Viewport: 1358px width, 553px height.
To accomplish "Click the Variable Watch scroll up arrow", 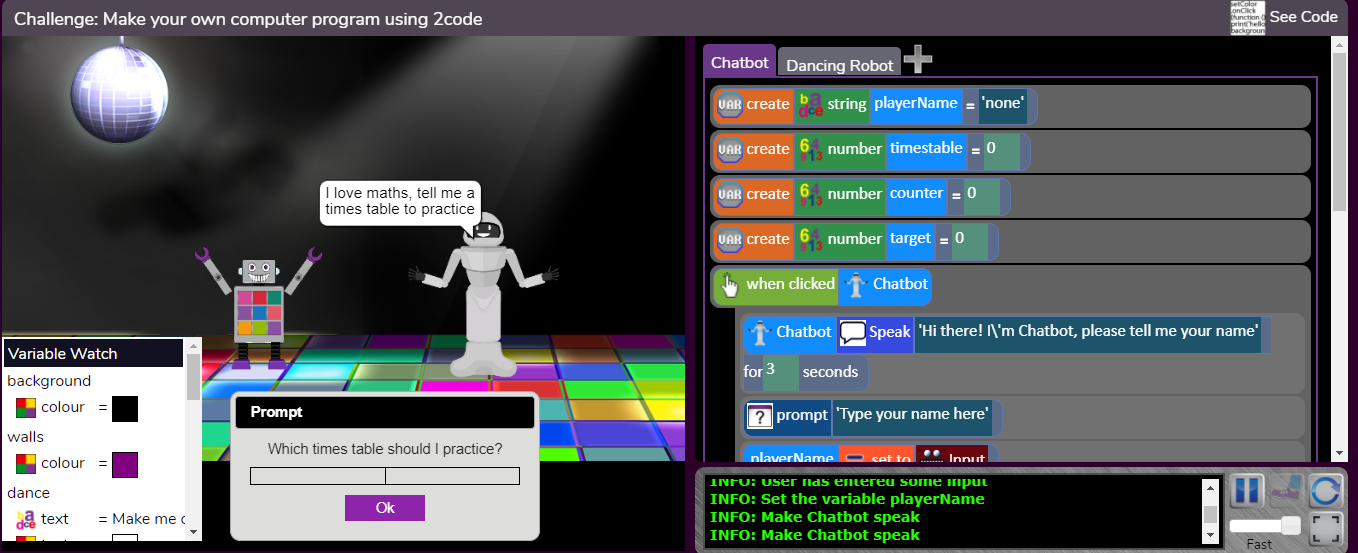I will coord(194,347).
